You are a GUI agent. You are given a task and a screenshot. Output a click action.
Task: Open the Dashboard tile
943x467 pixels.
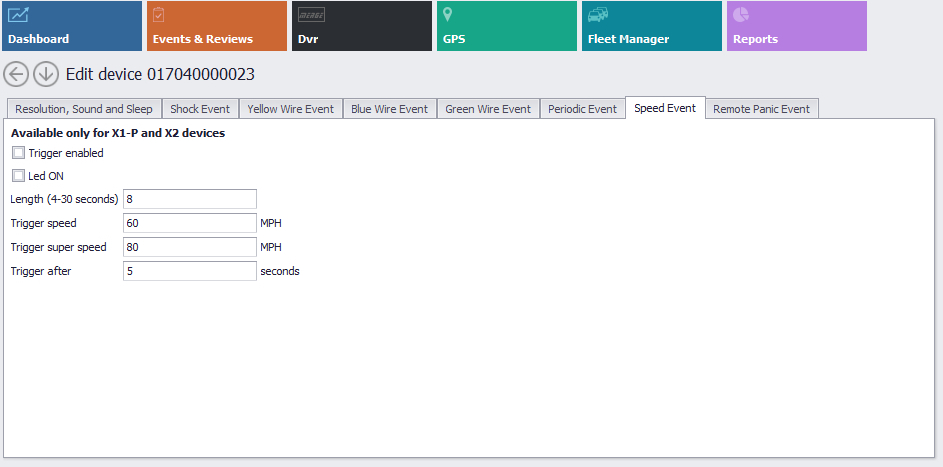[71, 26]
